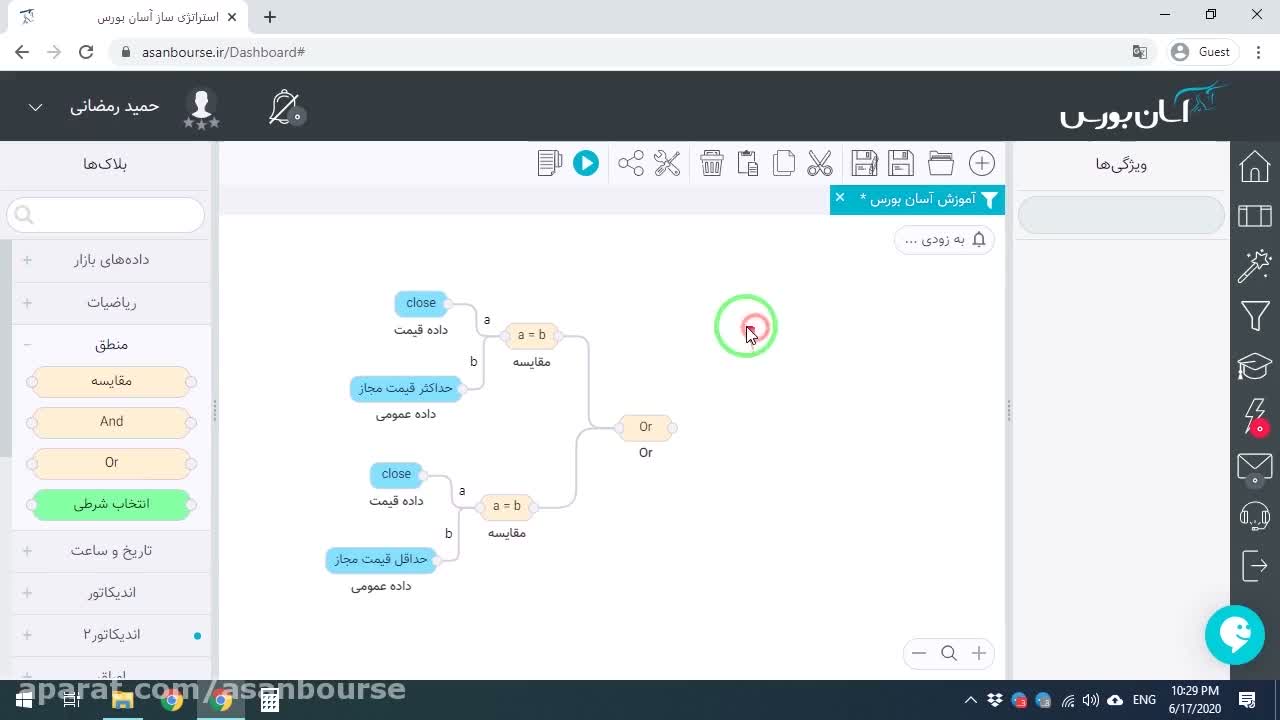Click the open folder icon

pos(941,163)
